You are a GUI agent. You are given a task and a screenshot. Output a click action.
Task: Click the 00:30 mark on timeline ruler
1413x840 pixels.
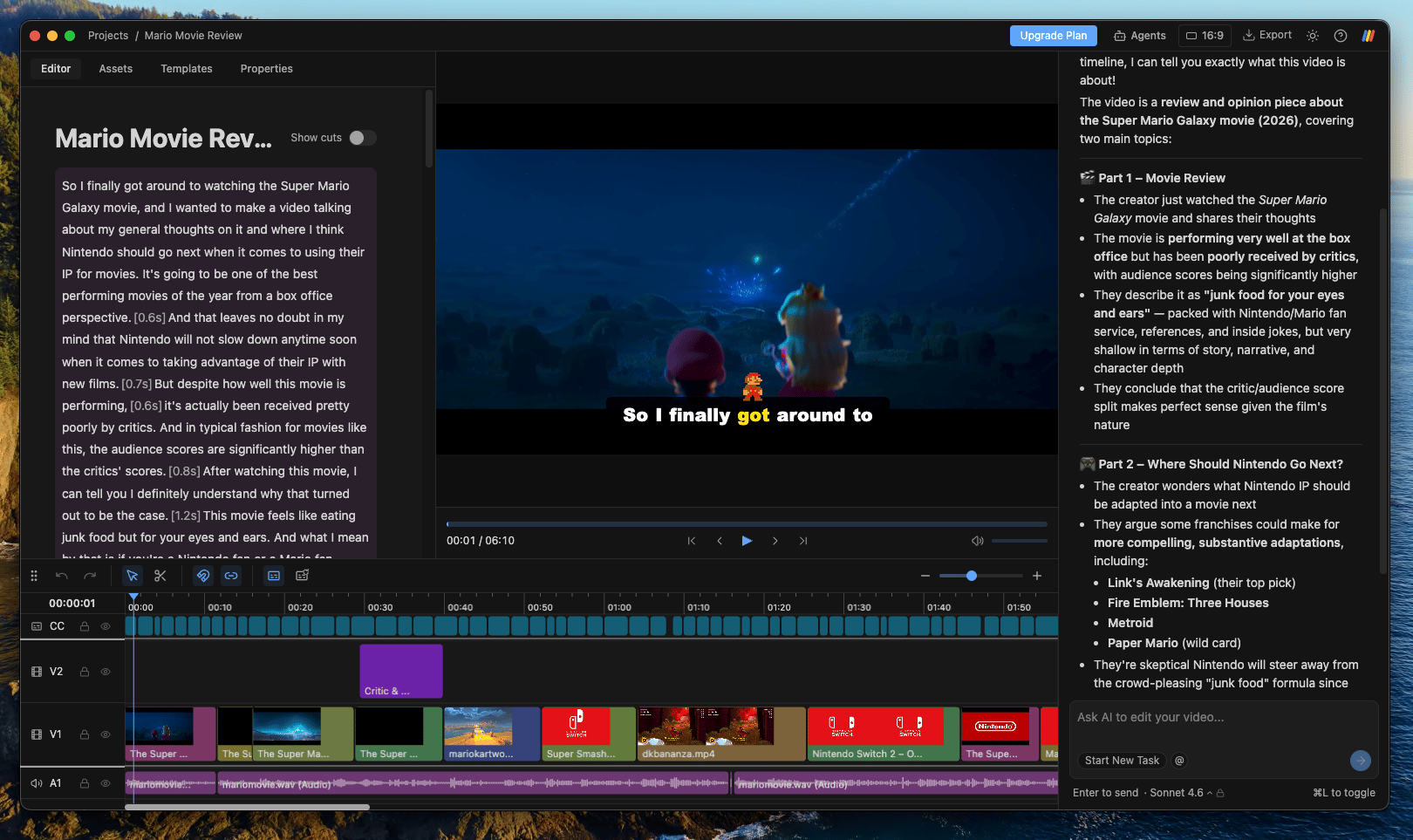[379, 607]
